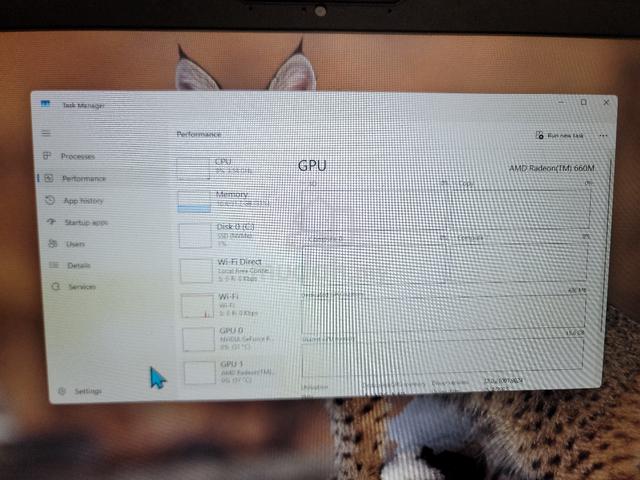Minimize the Task Manager window
Screen dimensions: 640x480
pos(562,102)
